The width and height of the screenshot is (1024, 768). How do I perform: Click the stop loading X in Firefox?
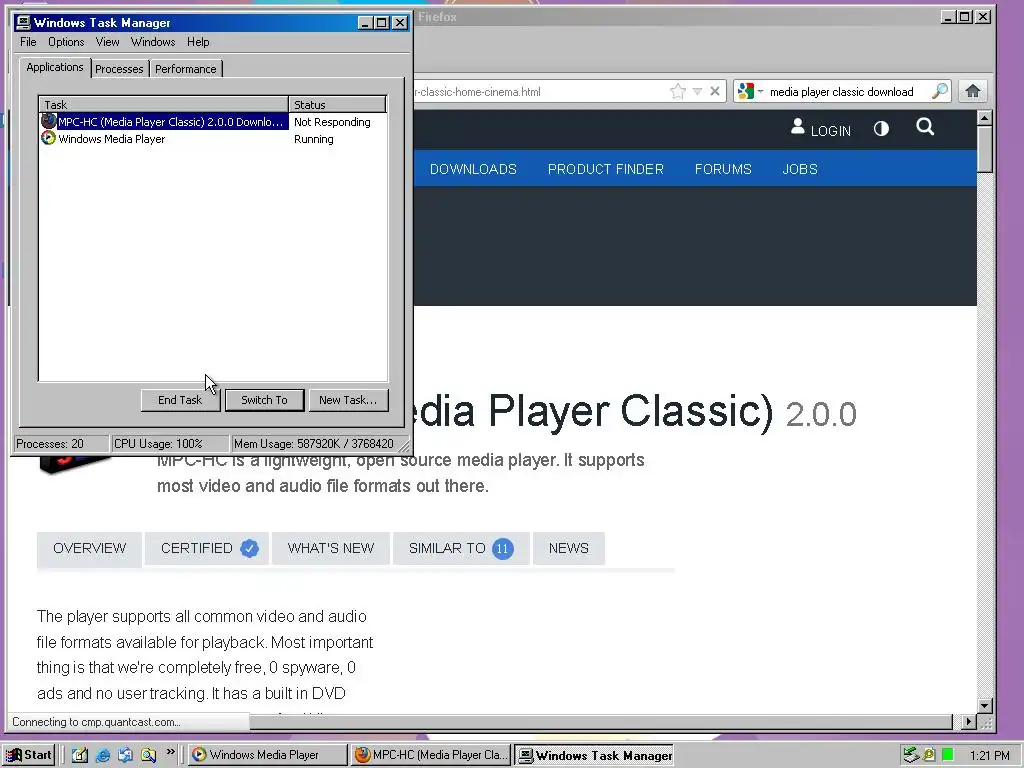[x=715, y=91]
